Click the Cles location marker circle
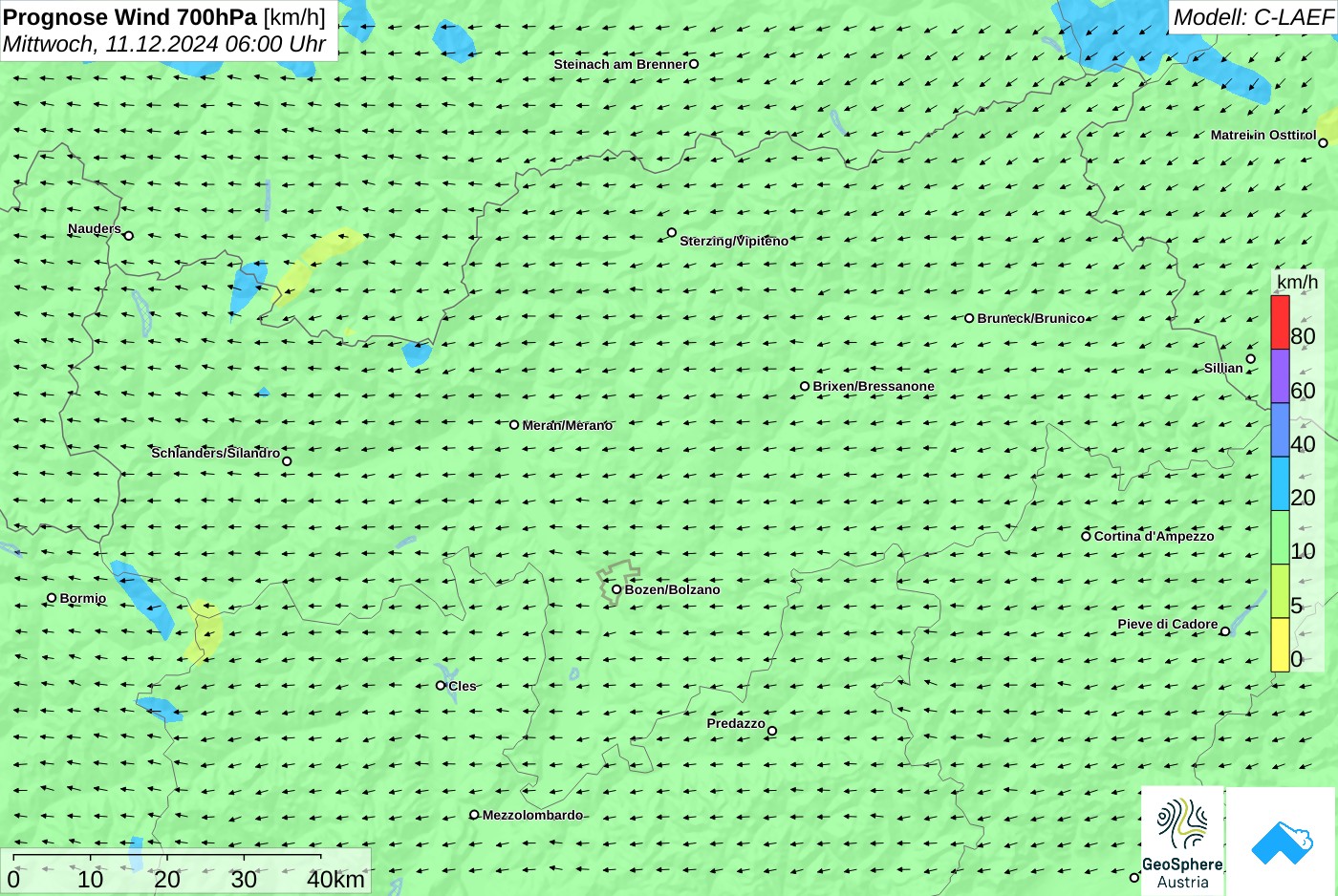Image resolution: width=1338 pixels, height=896 pixels. pos(441,685)
